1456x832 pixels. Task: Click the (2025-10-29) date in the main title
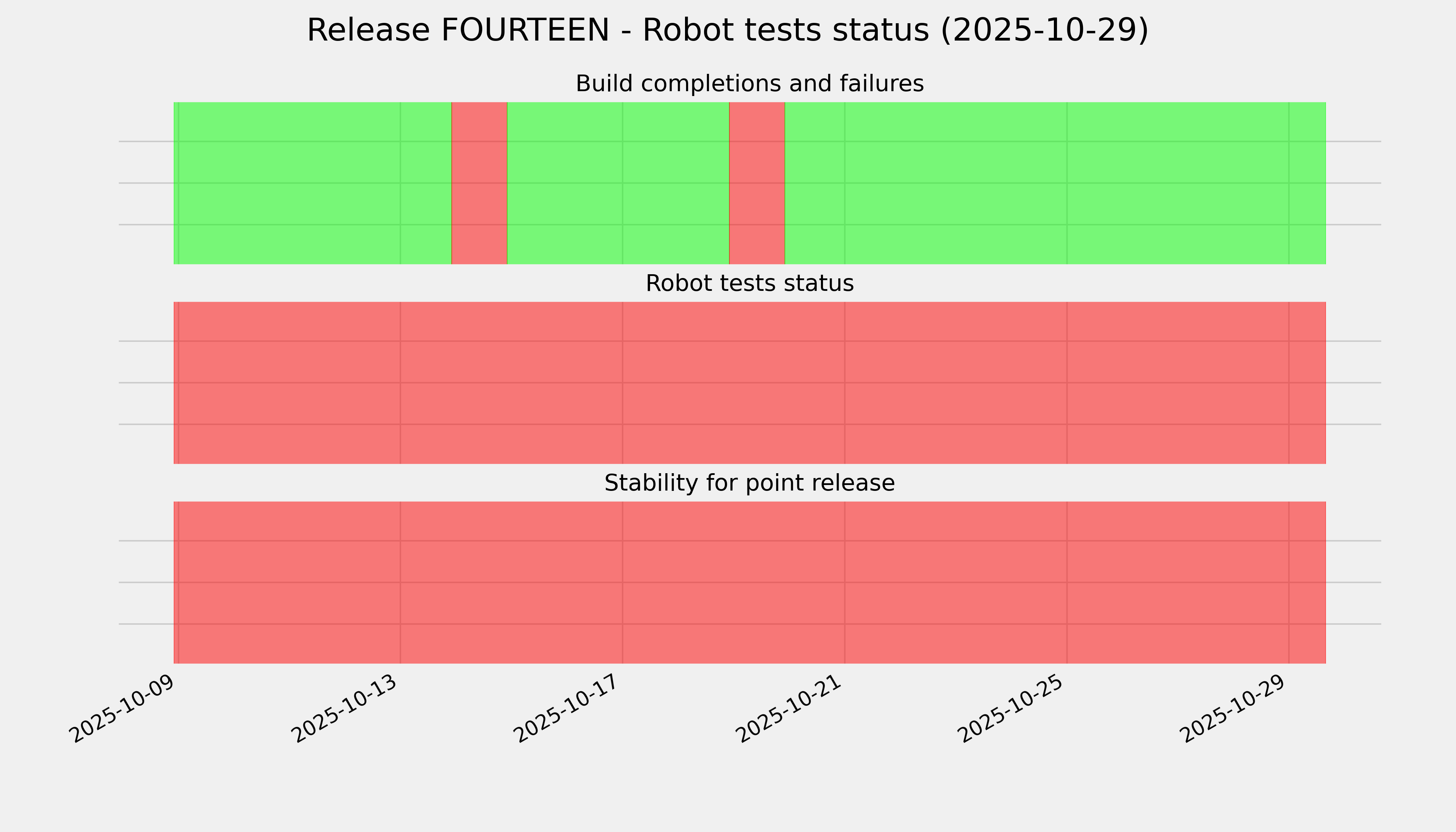1044,30
